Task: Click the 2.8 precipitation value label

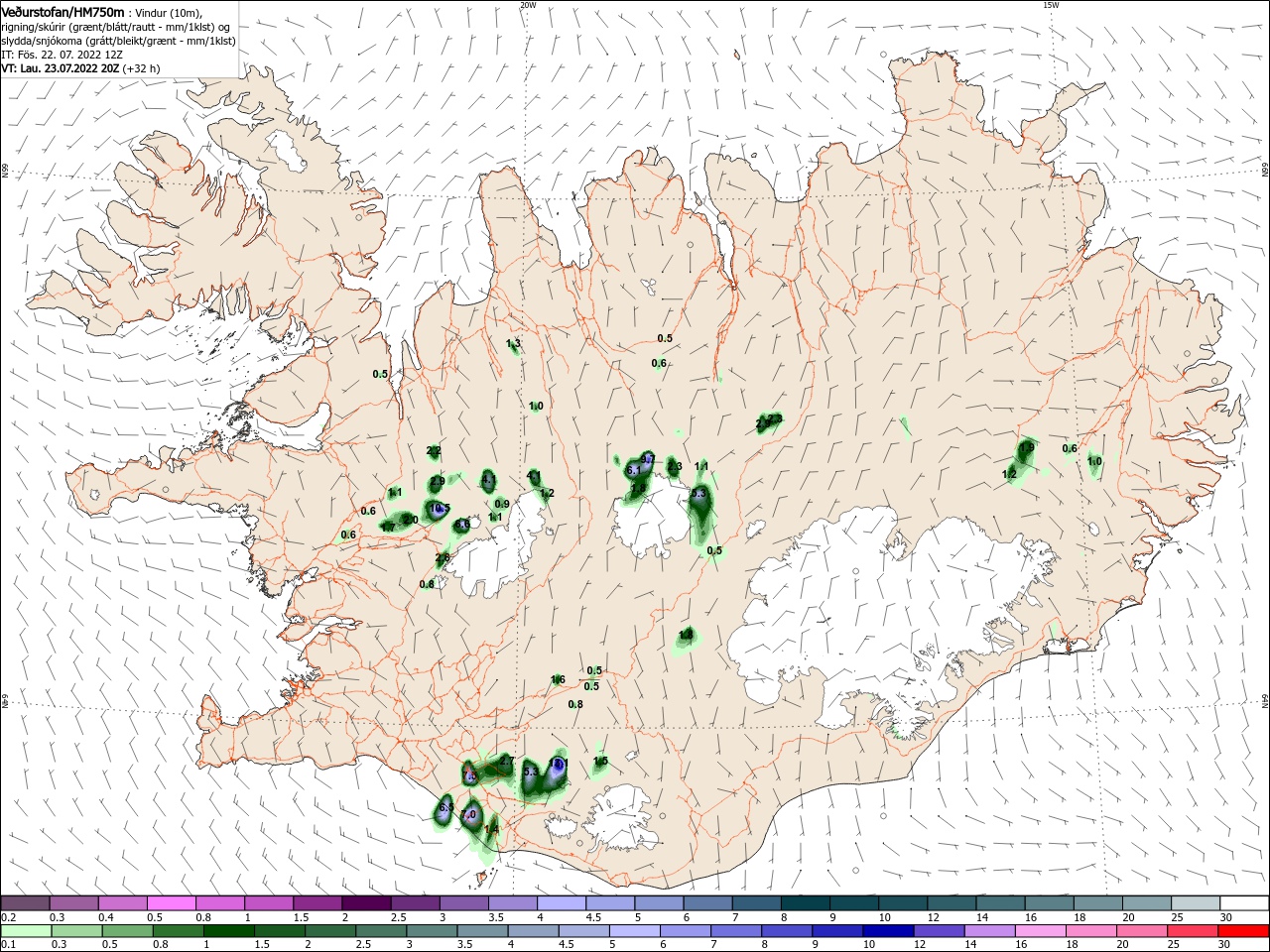Action: coord(443,558)
